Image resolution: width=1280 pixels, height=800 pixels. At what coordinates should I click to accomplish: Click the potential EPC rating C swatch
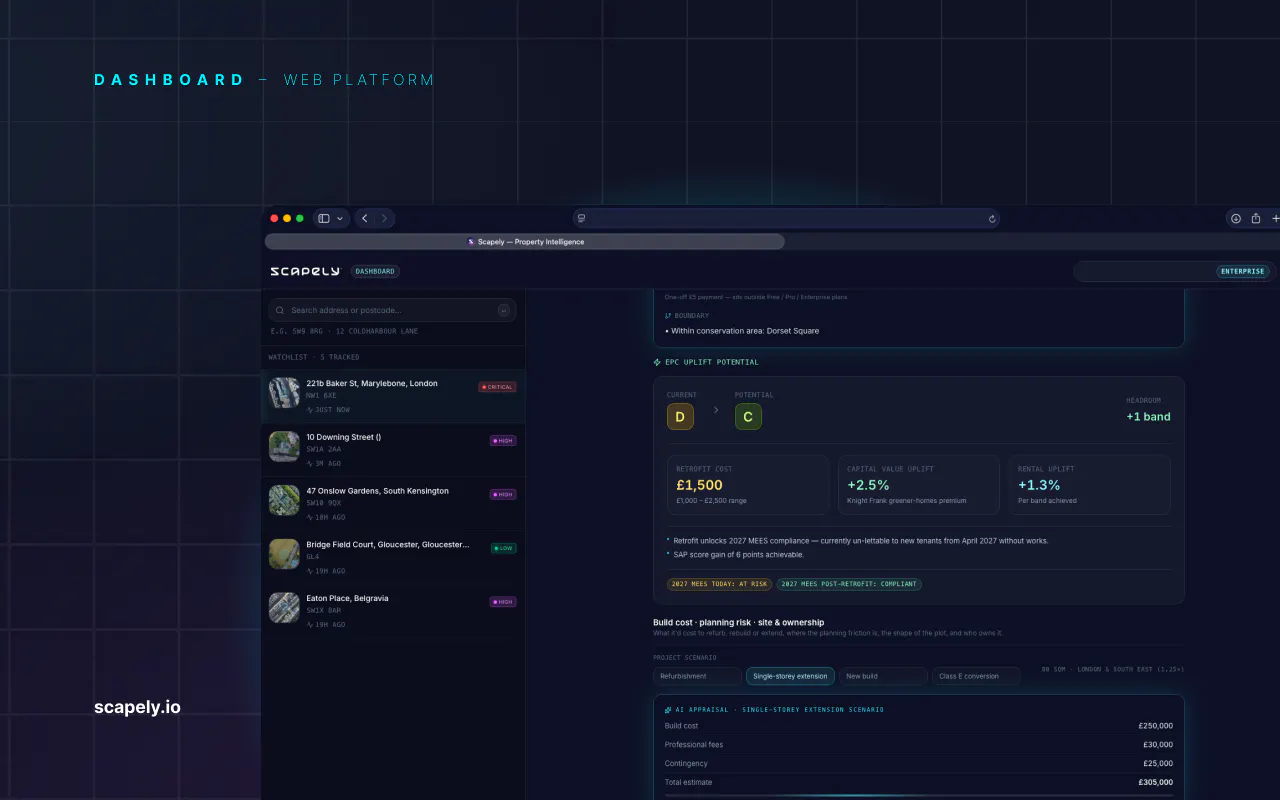pyautogui.click(x=748, y=416)
